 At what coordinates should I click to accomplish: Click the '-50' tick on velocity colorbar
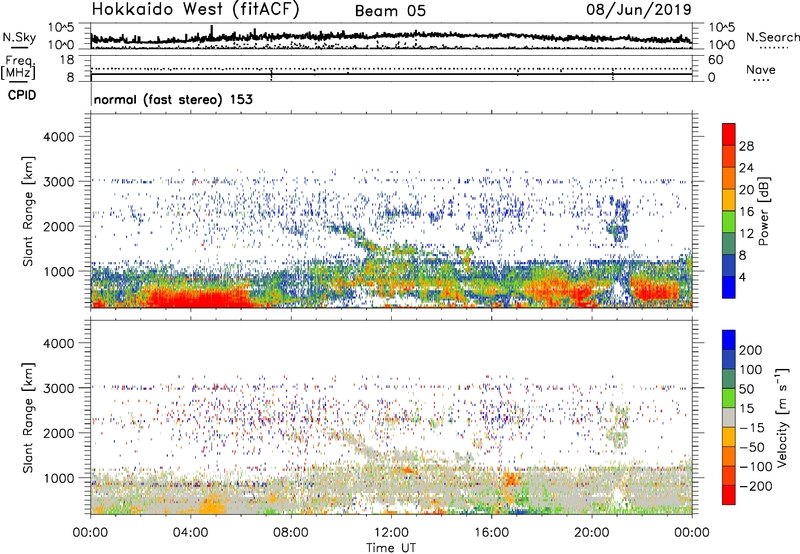coord(752,447)
